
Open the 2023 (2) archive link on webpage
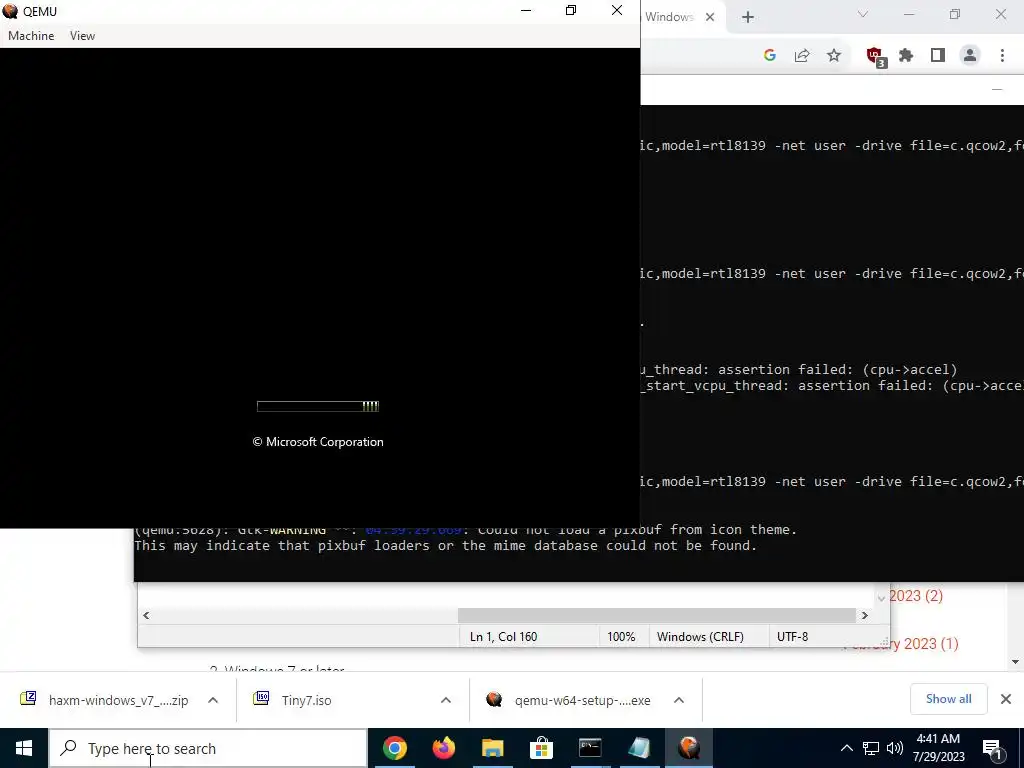(x=916, y=596)
